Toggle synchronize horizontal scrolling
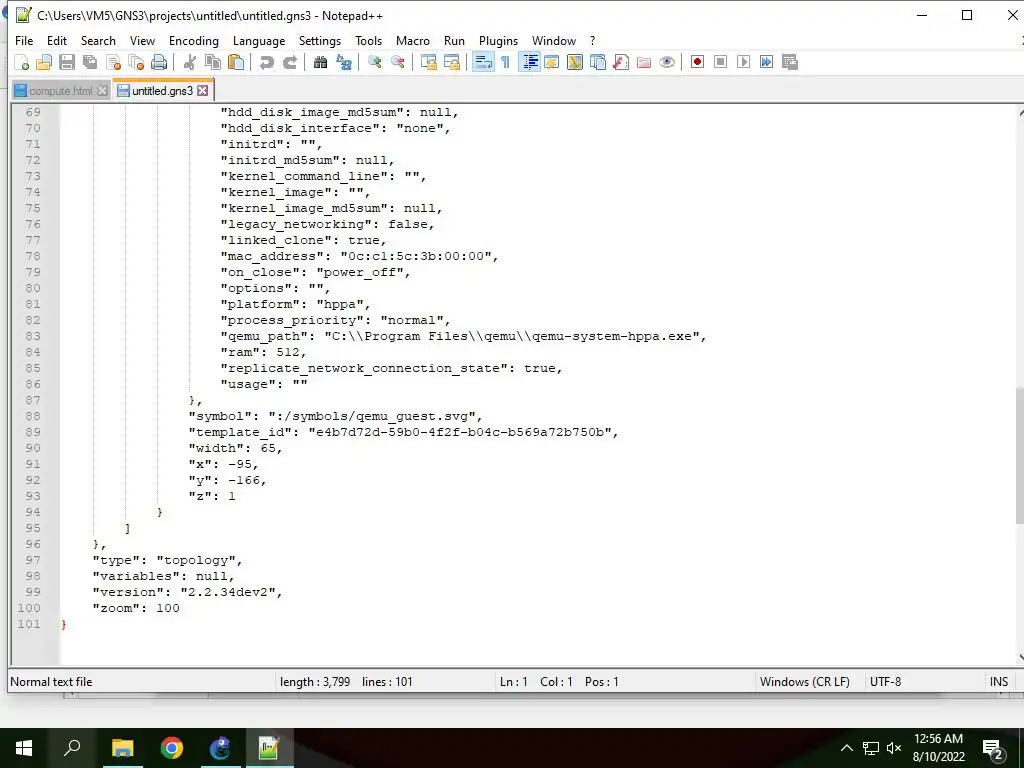 point(452,62)
